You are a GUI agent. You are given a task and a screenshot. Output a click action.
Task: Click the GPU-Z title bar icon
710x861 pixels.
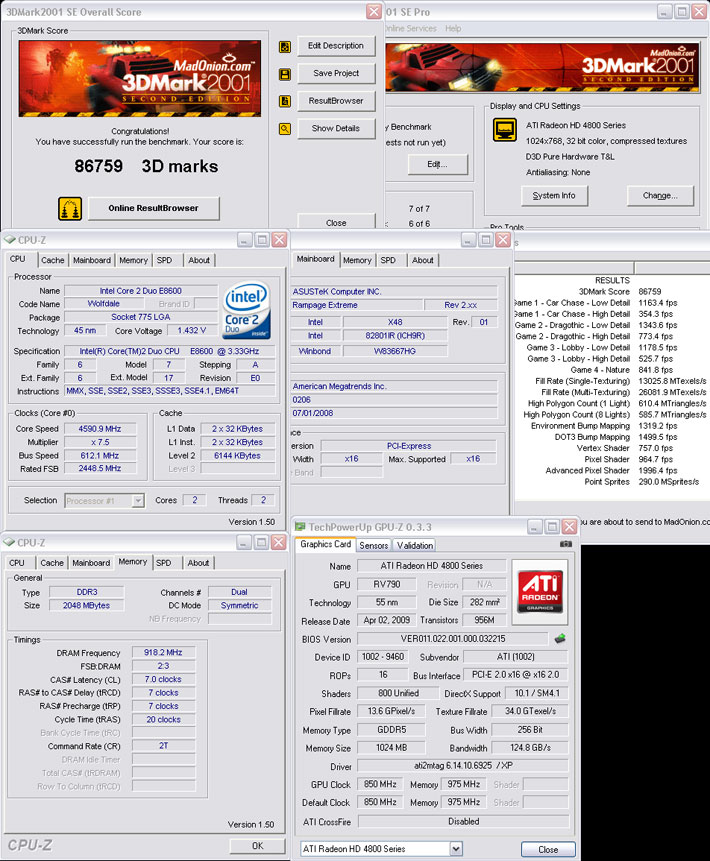[300, 527]
